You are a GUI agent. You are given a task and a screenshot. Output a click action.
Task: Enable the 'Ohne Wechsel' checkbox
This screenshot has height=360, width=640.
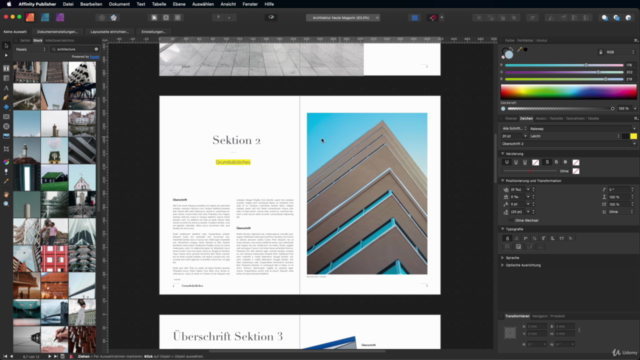511,220
